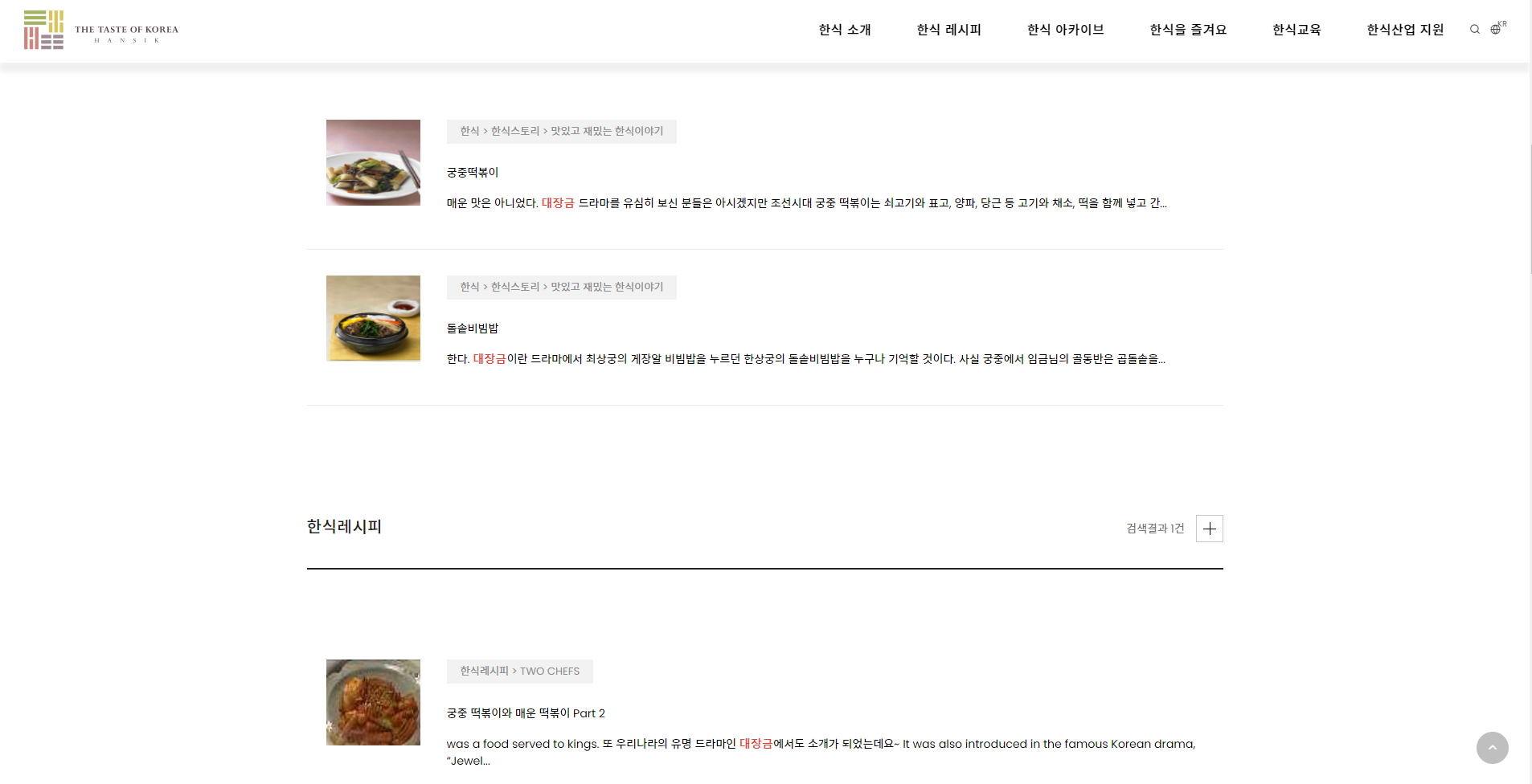The height and width of the screenshot is (784, 1532).
Task: Click the Hansik logo in the header
Action: click(101, 31)
